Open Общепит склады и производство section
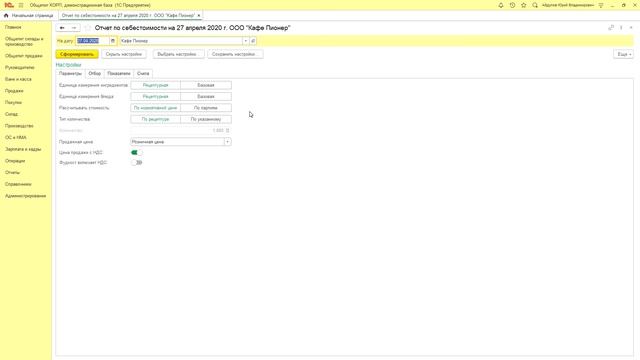The width and height of the screenshot is (640, 360). (24, 41)
